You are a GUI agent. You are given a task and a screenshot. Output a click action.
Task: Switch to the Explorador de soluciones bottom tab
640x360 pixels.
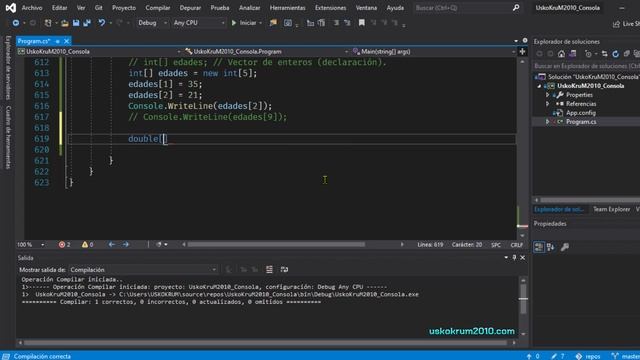click(559, 209)
